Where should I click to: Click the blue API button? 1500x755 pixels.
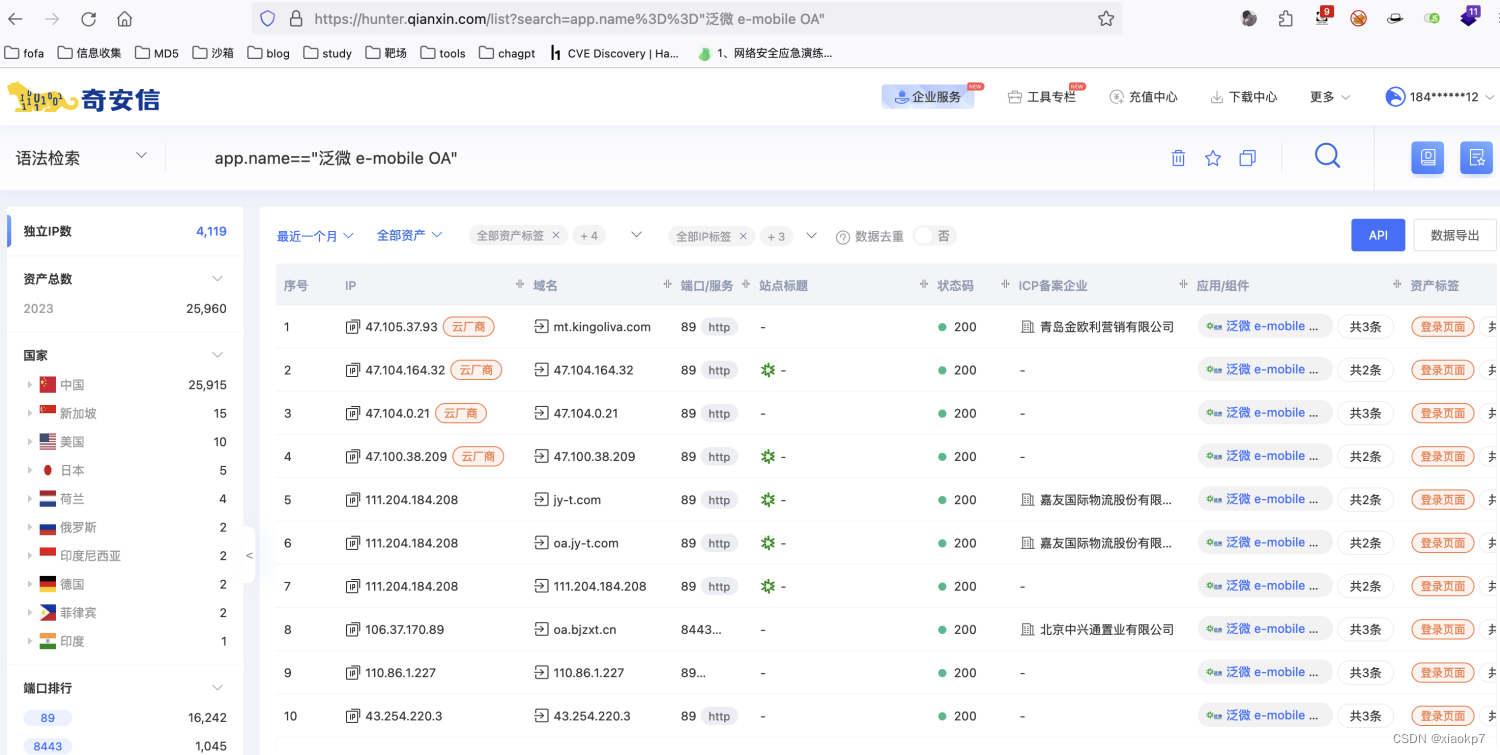(1378, 235)
